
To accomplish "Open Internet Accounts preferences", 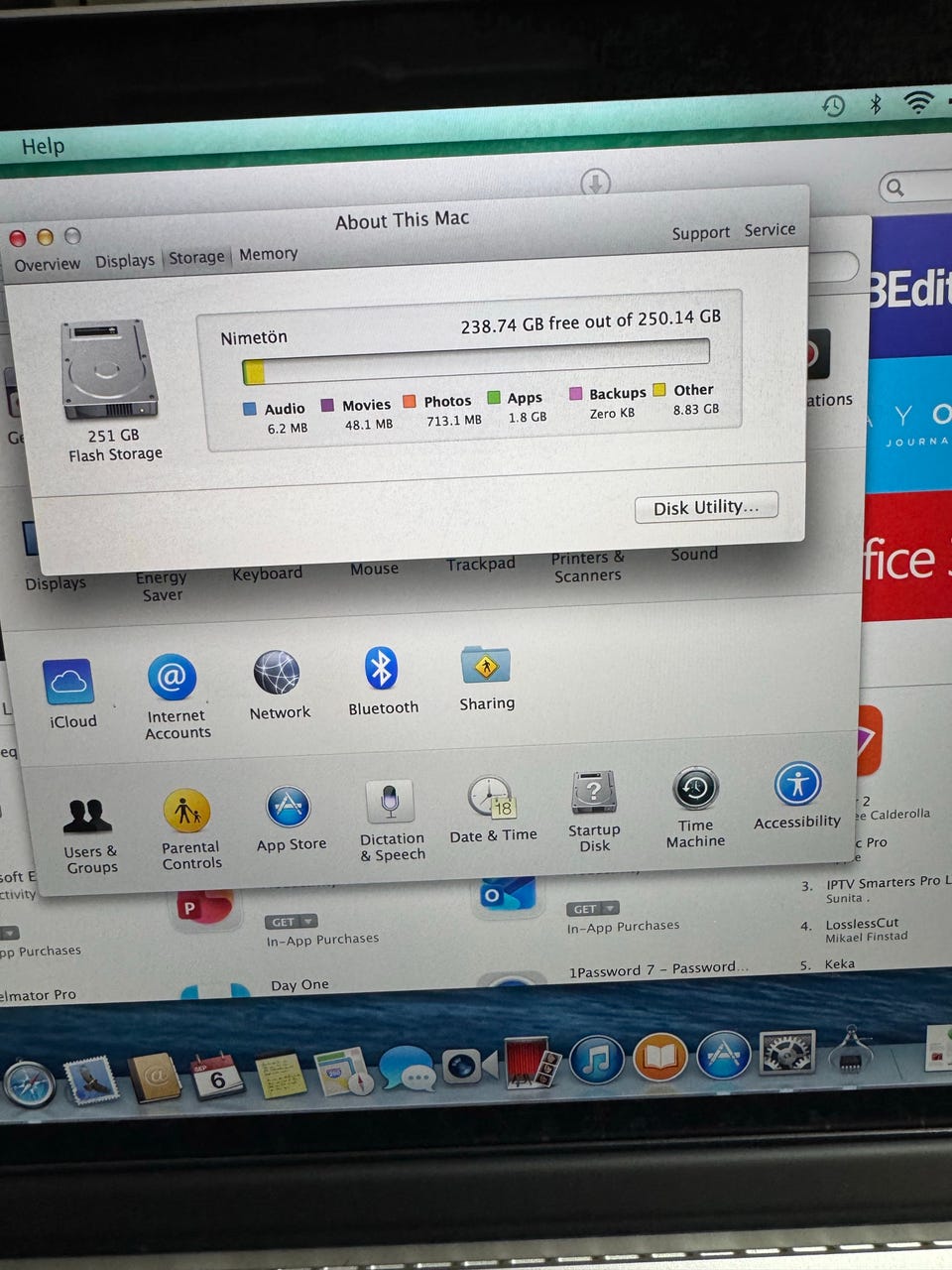I will (173, 677).
